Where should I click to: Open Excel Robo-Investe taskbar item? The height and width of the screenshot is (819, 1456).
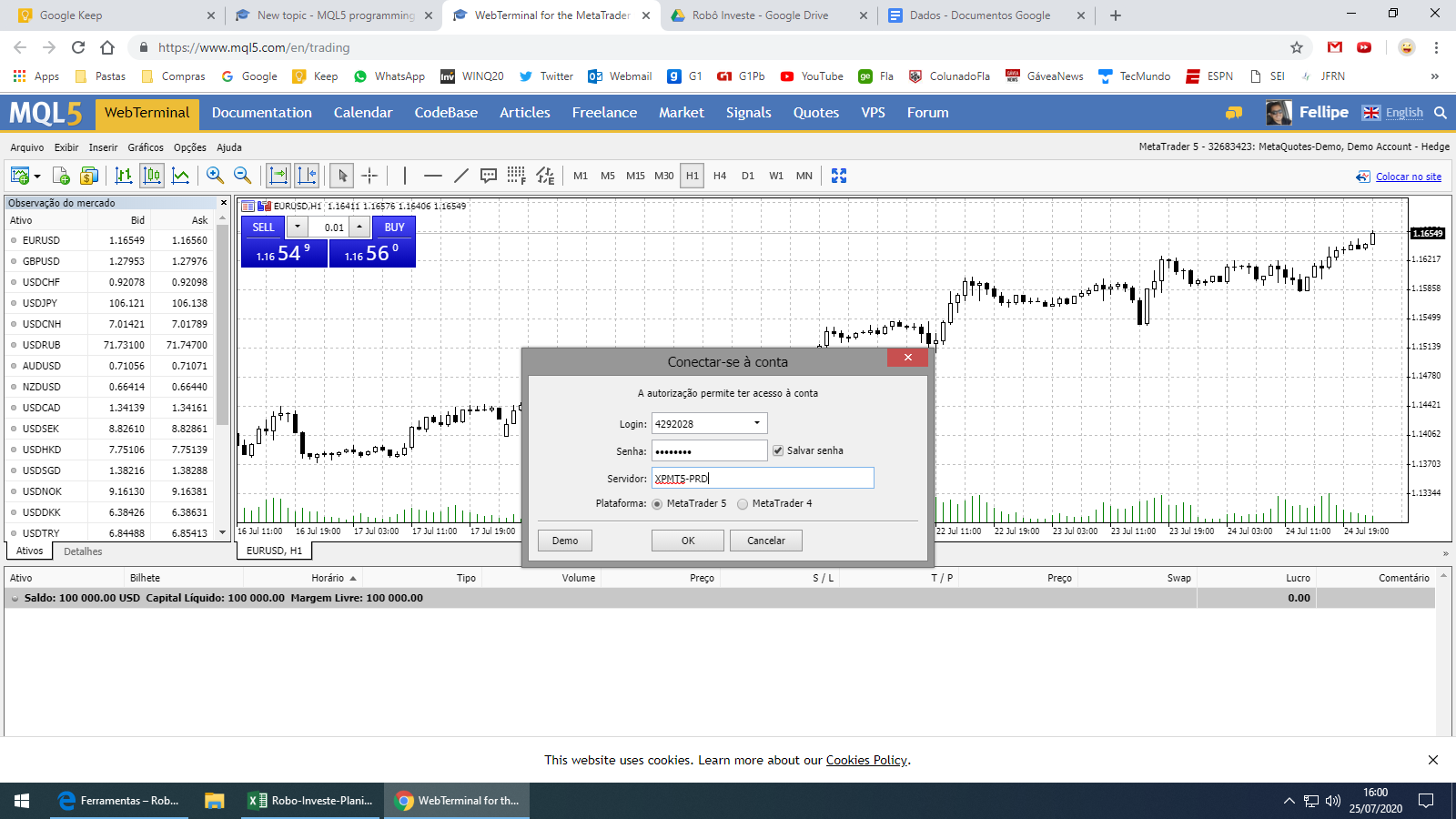[310, 801]
